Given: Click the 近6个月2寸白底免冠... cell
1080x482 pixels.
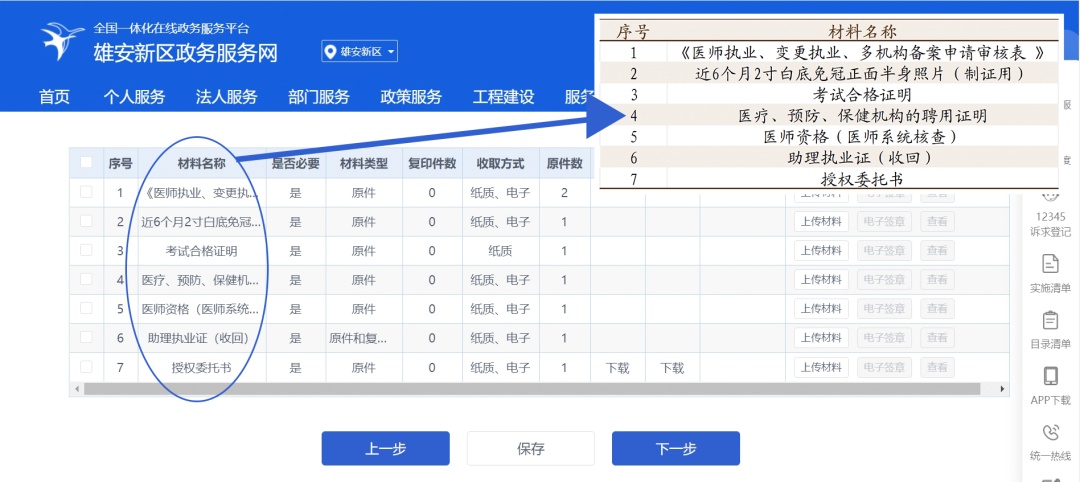Looking at the screenshot, I should [201, 222].
